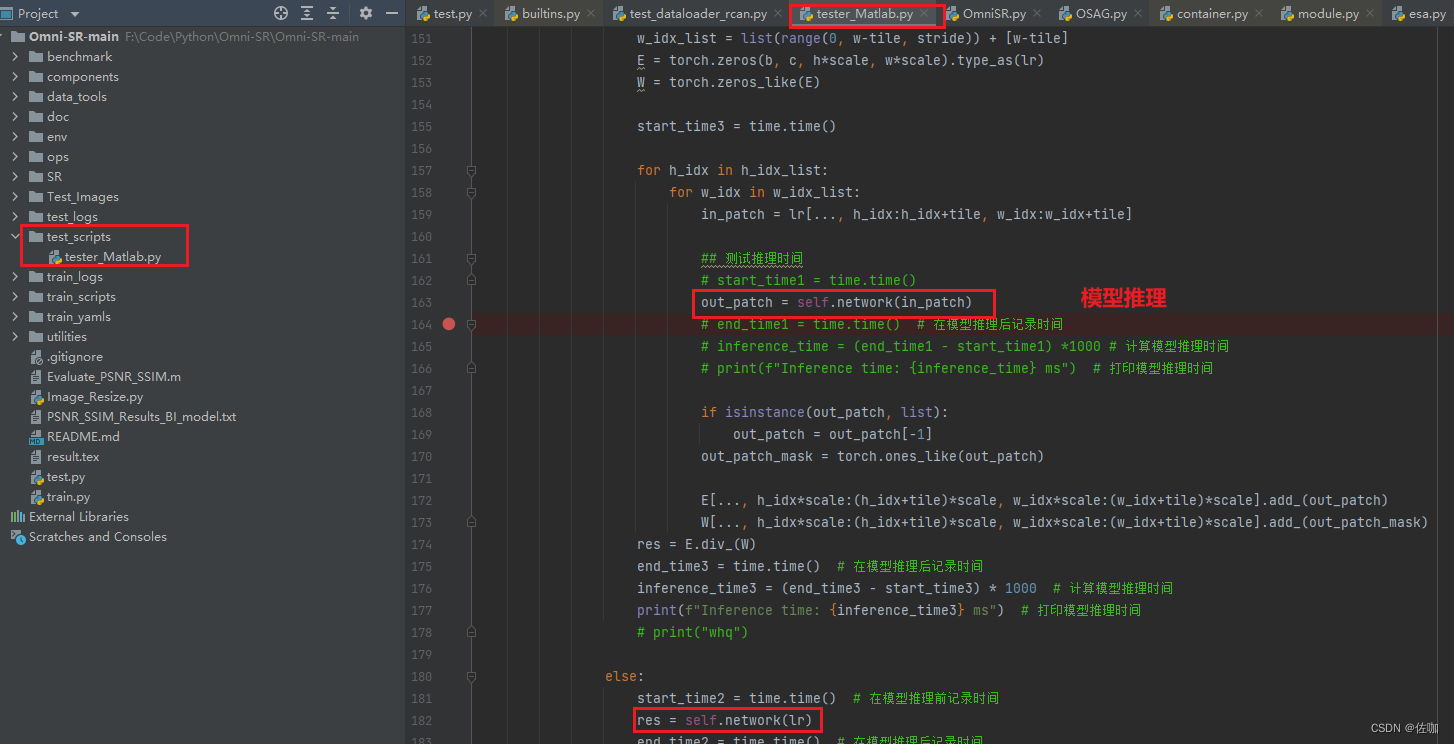Screen dimensions: 1454x744
Task: Open the Project view dropdown
Action: tap(75, 14)
